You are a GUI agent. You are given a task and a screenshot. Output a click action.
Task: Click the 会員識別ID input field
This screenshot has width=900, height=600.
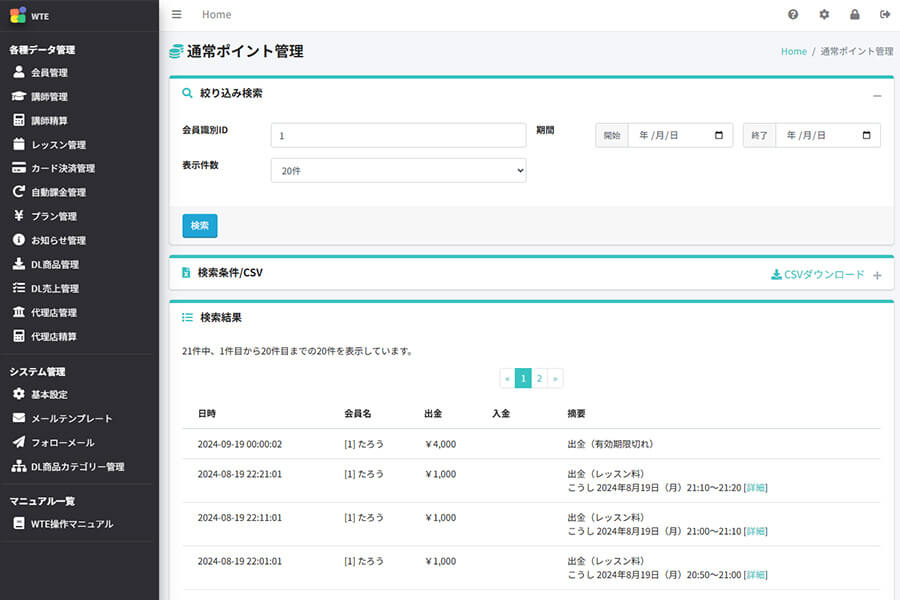point(398,135)
